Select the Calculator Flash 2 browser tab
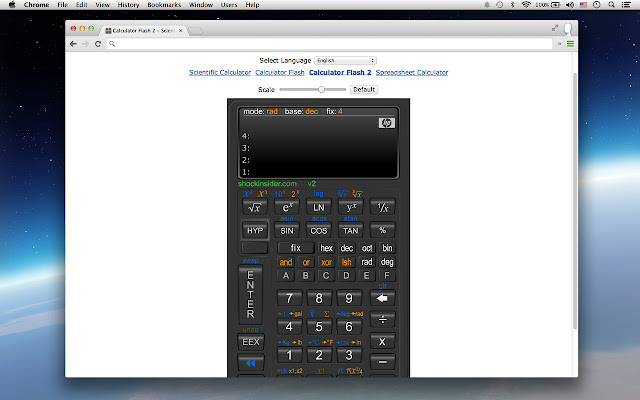Viewport: 640px width, 400px height. [x=144, y=31]
